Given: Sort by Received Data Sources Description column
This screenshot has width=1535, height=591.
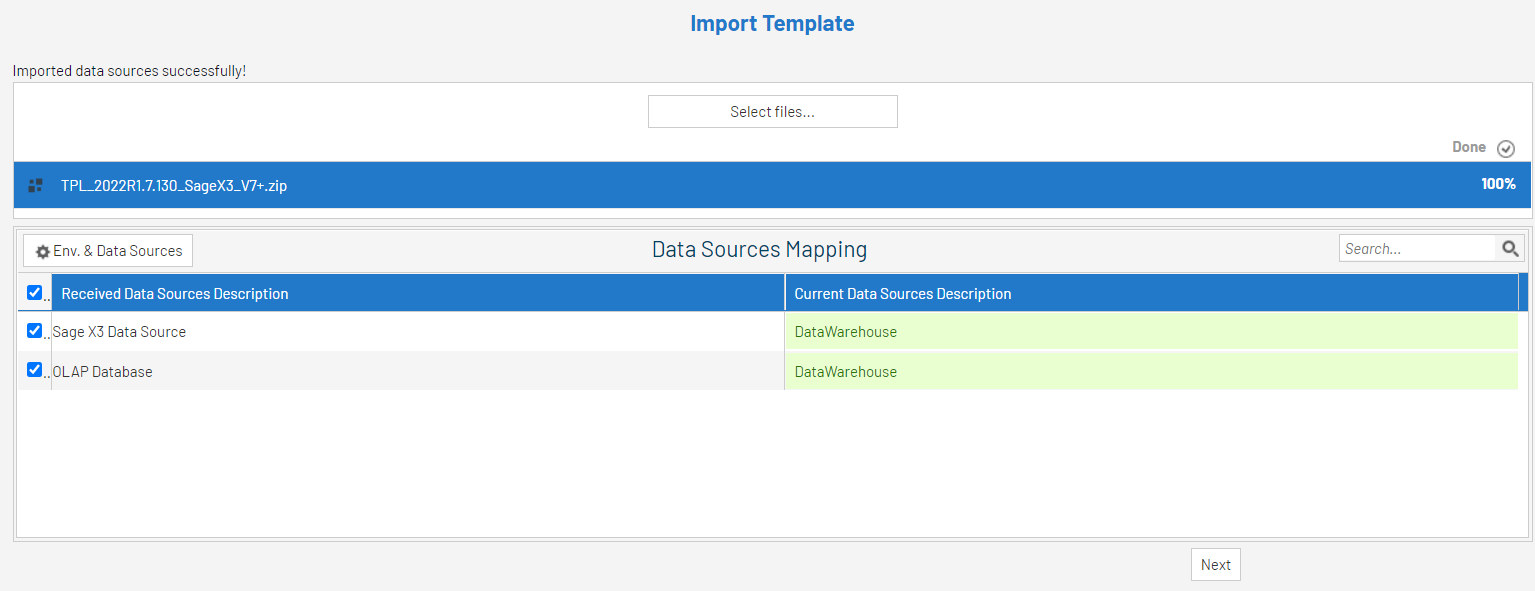Looking at the screenshot, I should pyautogui.click(x=175, y=294).
